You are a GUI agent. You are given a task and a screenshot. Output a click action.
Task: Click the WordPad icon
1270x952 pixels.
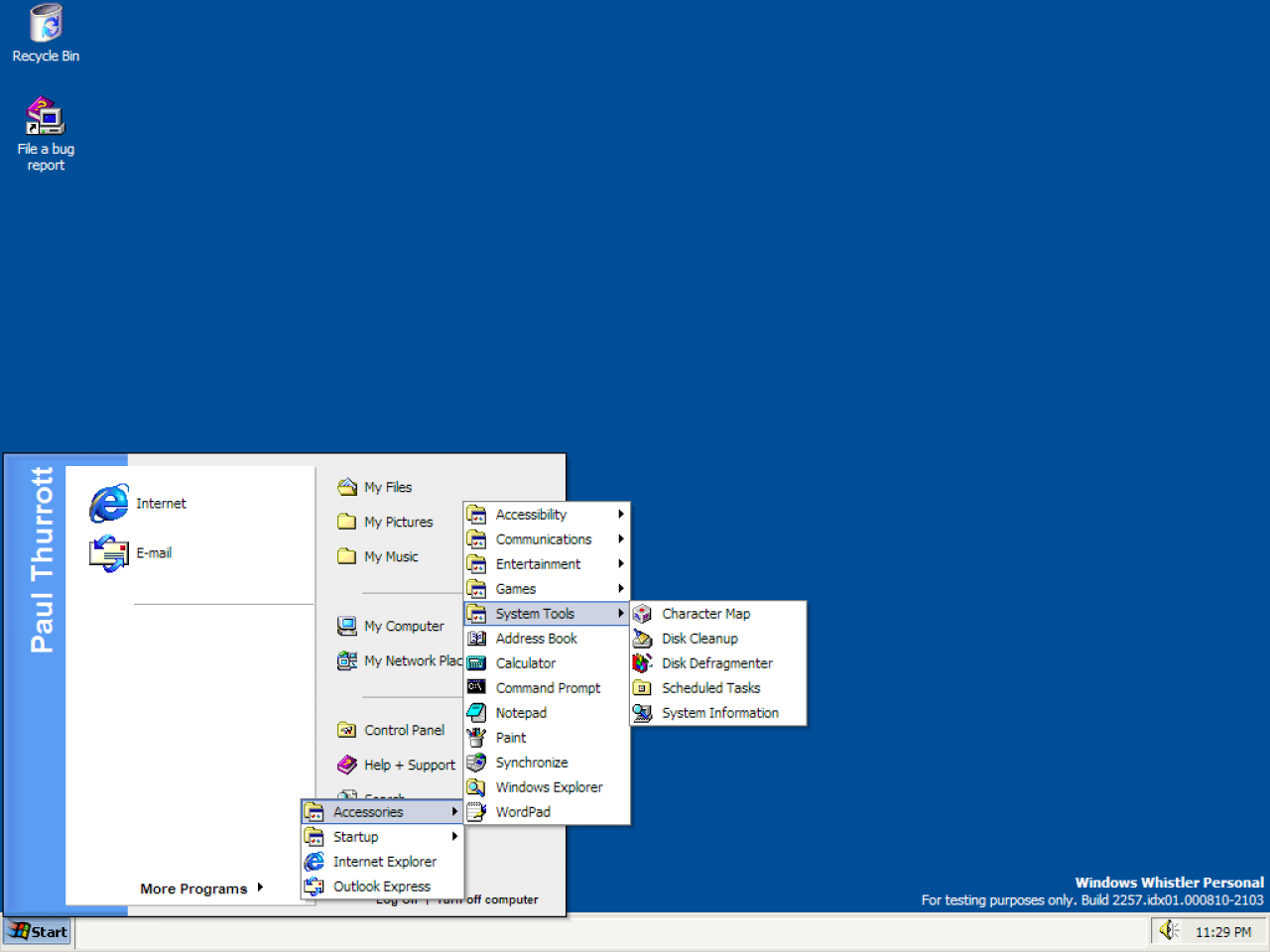(476, 812)
